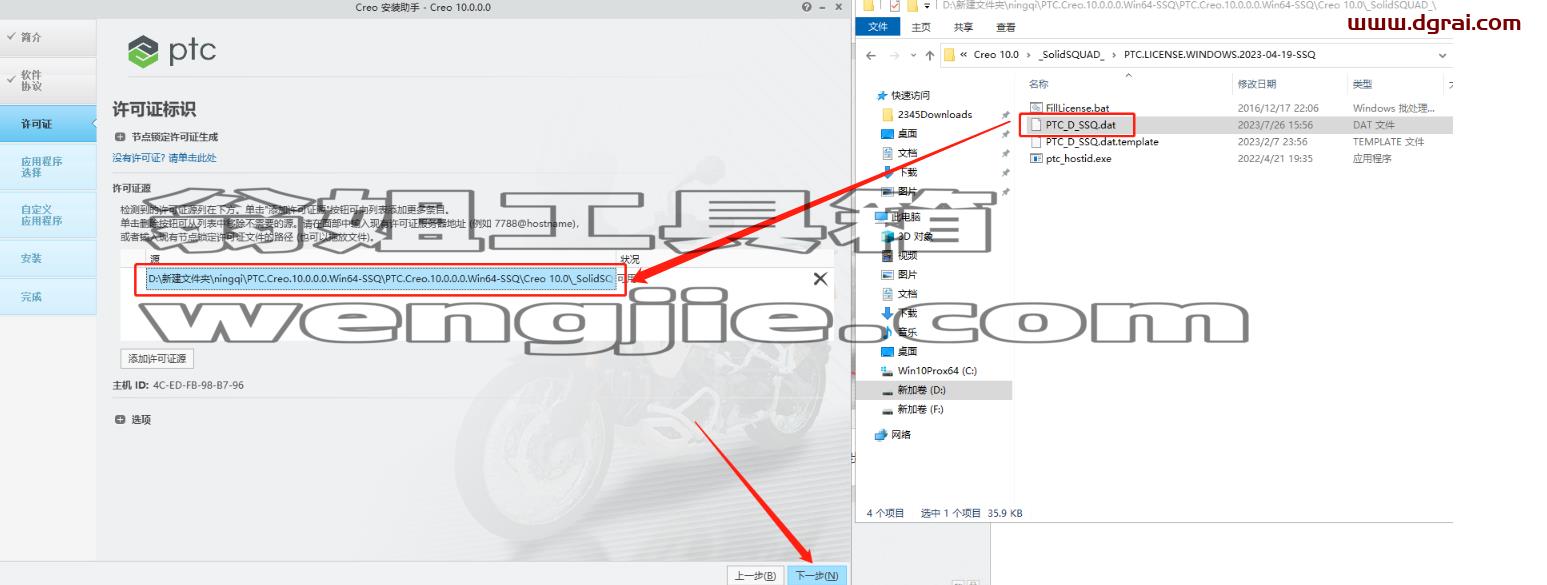The height and width of the screenshot is (585, 1547).
Task: Click Creo 10.0 in the address breadcrumb
Action: pyautogui.click(x=996, y=55)
